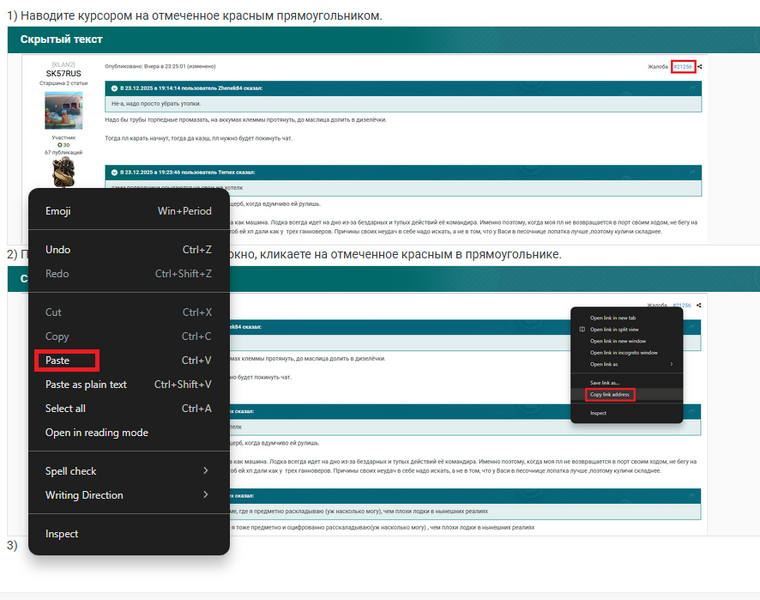Expand the Spell check submenu arrow
Viewport: 760px width, 600px height.
pos(205,471)
